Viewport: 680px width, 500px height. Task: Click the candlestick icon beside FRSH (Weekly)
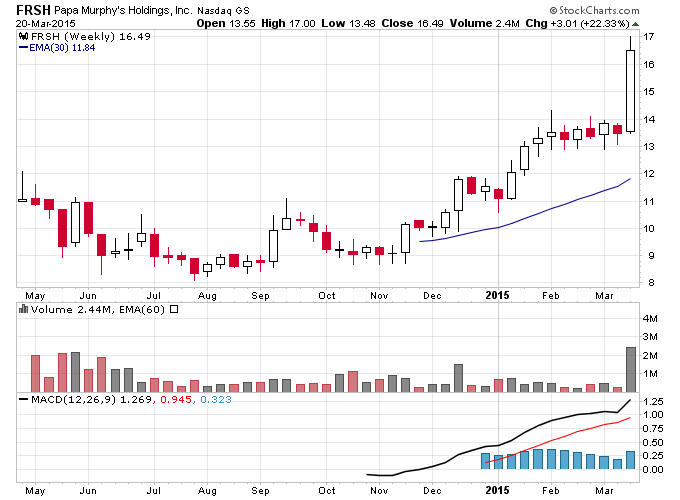pos(24,36)
